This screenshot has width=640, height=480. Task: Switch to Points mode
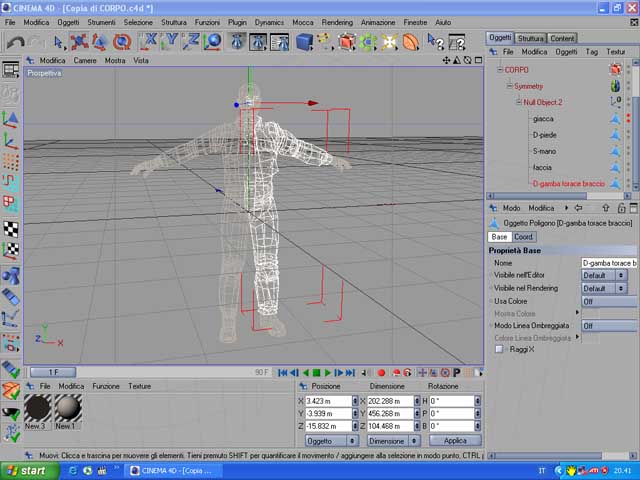11,162
